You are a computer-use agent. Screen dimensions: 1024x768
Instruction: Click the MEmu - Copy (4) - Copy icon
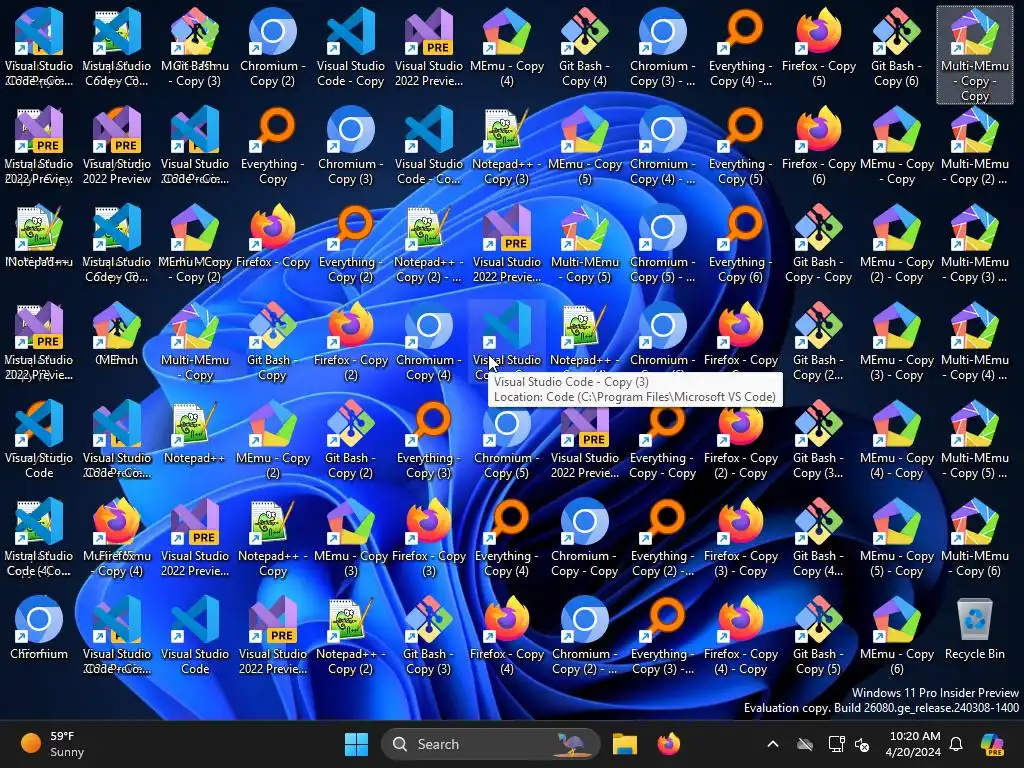tap(896, 441)
